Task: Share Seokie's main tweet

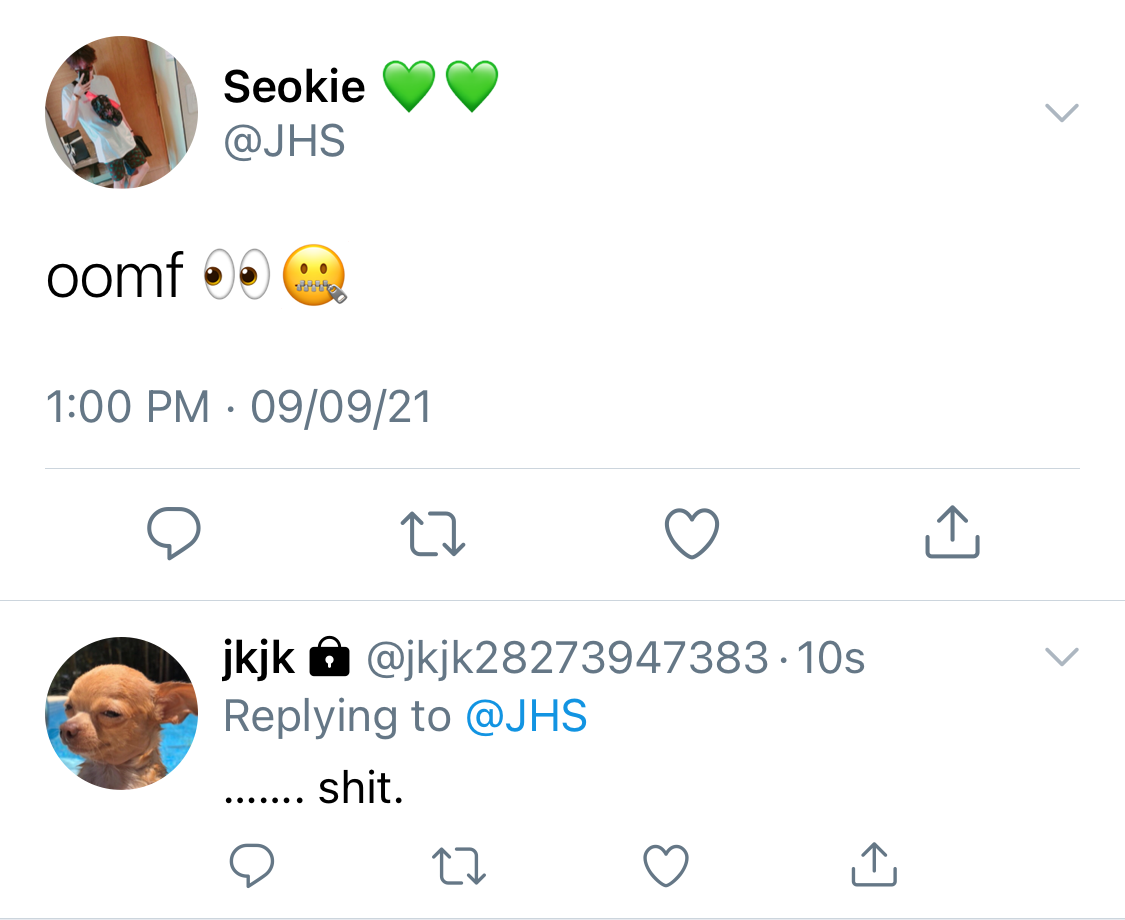Action: pyautogui.click(x=952, y=532)
